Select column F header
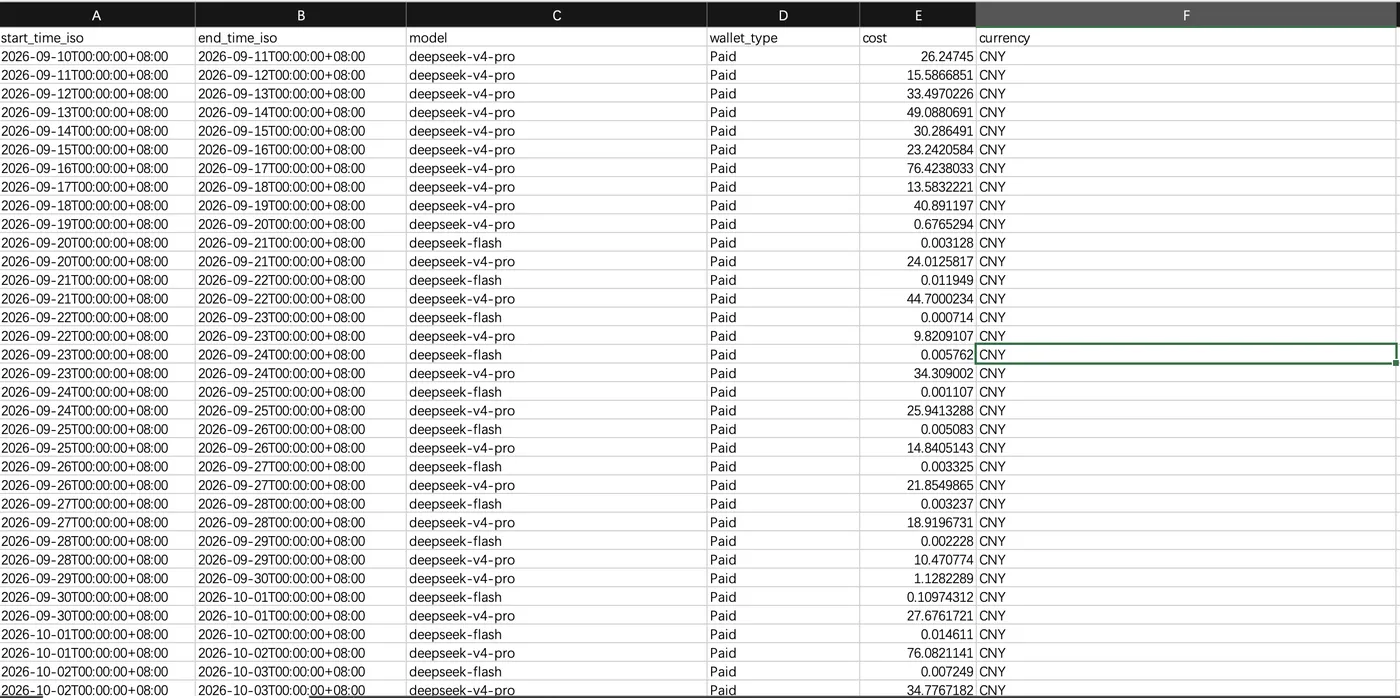 (x=1187, y=15)
